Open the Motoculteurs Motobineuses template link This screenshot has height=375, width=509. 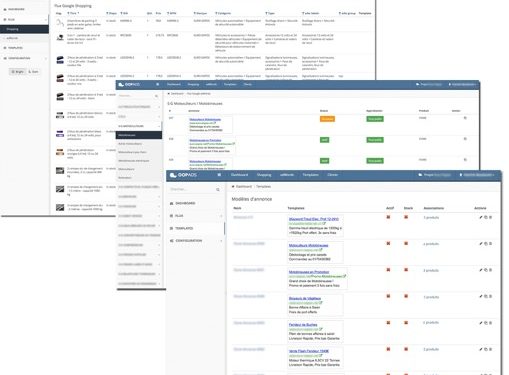308,245
